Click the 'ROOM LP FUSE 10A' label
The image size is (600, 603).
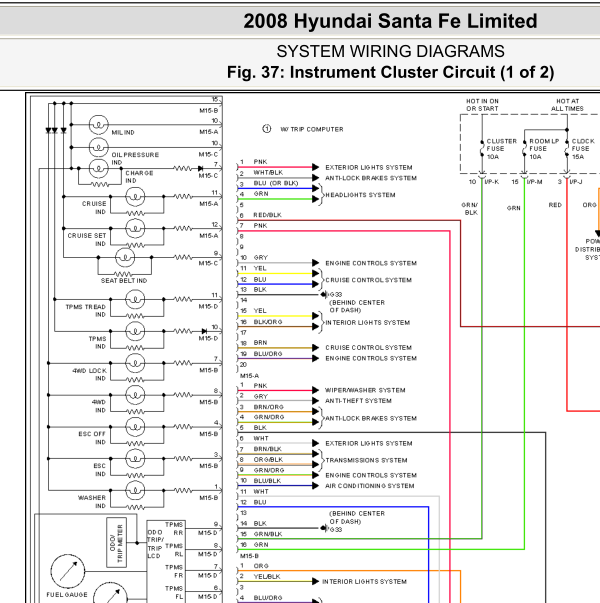[x=544, y=149]
